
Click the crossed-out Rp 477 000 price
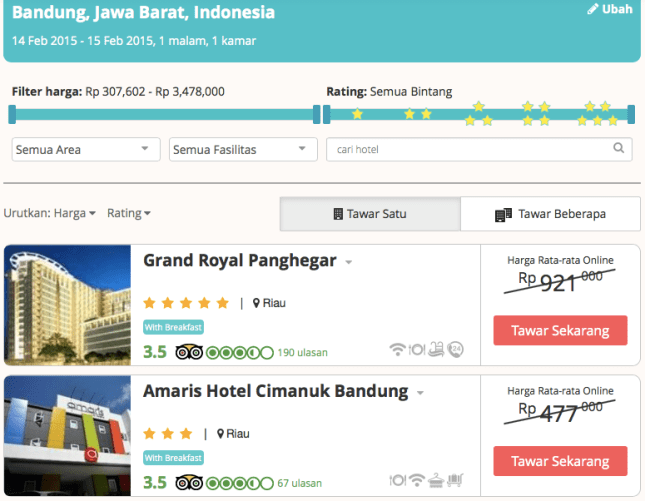point(560,412)
